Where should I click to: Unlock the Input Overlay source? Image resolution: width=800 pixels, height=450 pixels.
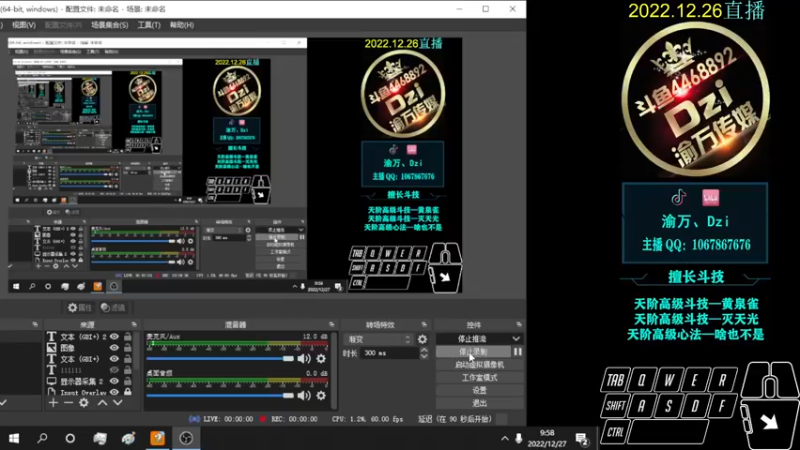pos(128,392)
